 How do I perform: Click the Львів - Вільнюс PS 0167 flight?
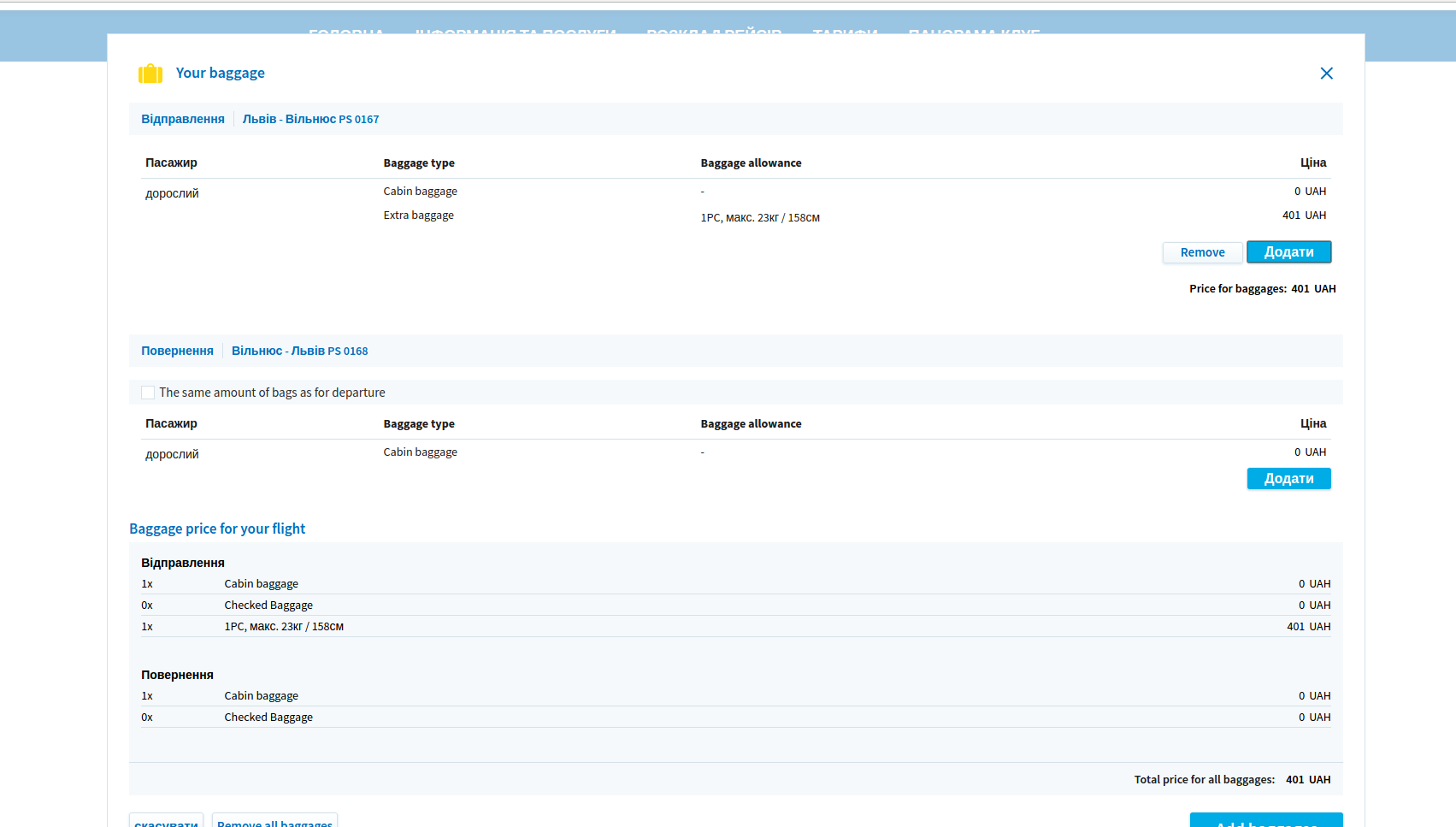pyautogui.click(x=310, y=119)
